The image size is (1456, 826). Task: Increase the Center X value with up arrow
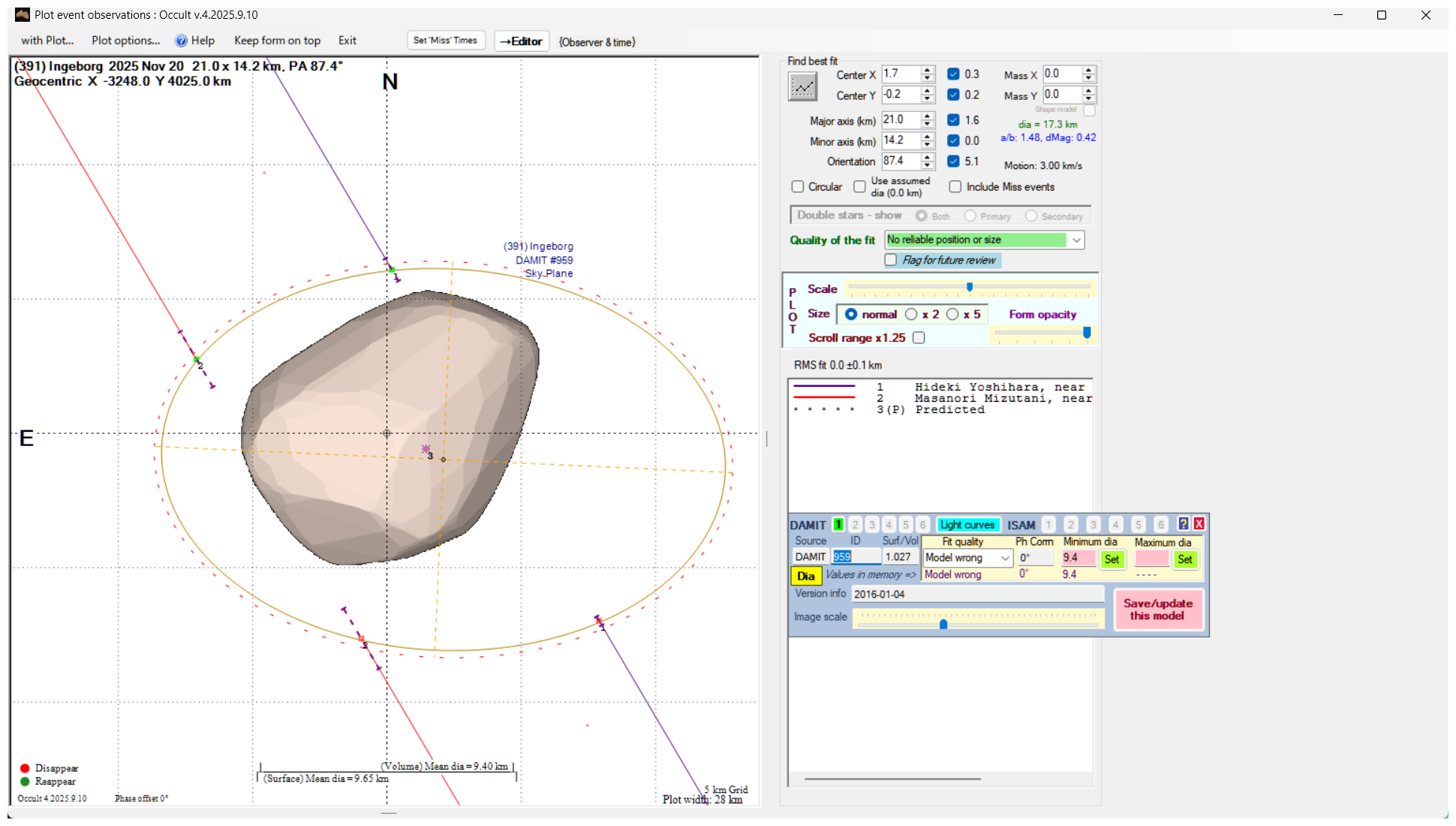[x=928, y=70]
